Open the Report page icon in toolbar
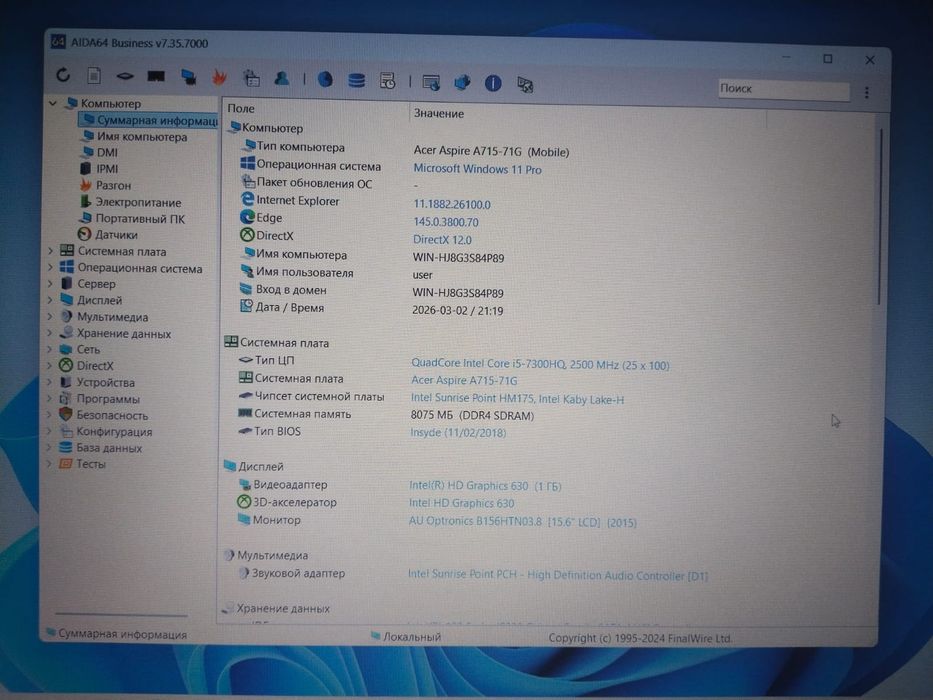This screenshot has height=700, width=933. 94,76
